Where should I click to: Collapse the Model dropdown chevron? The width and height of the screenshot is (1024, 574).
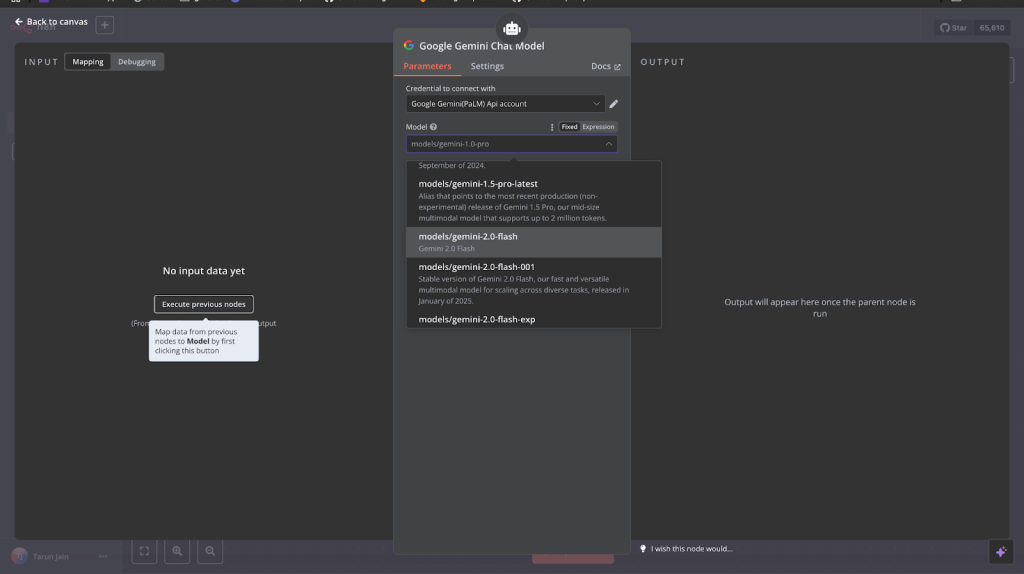point(609,144)
